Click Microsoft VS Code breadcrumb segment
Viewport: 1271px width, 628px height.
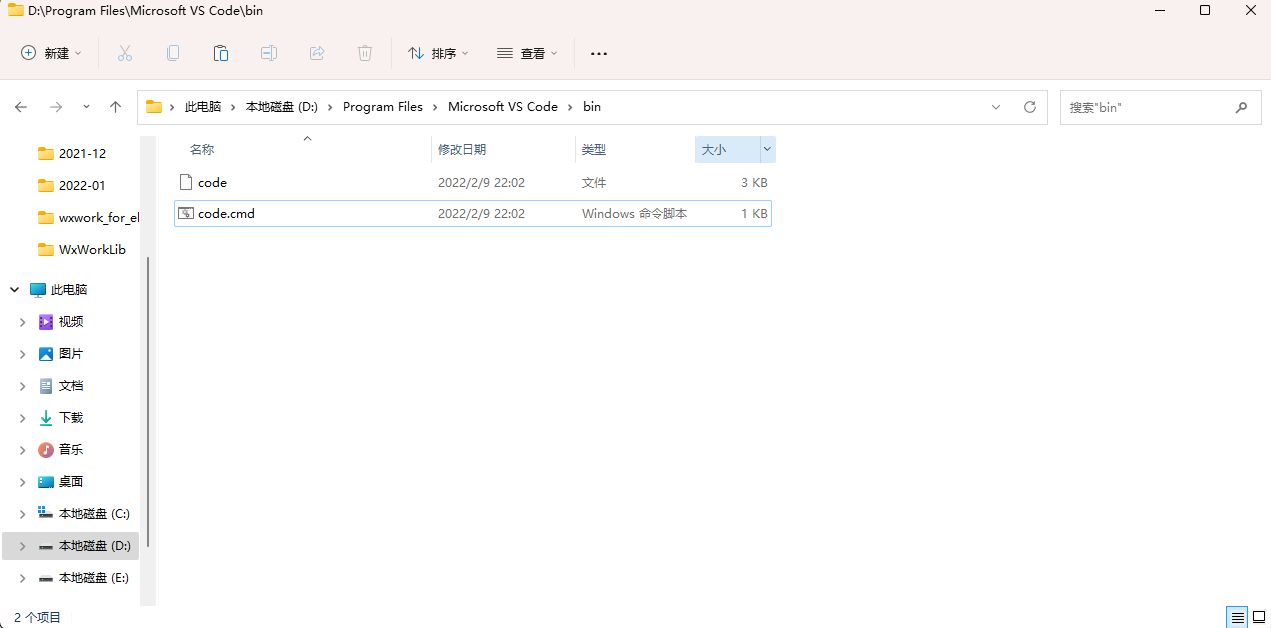[503, 107]
